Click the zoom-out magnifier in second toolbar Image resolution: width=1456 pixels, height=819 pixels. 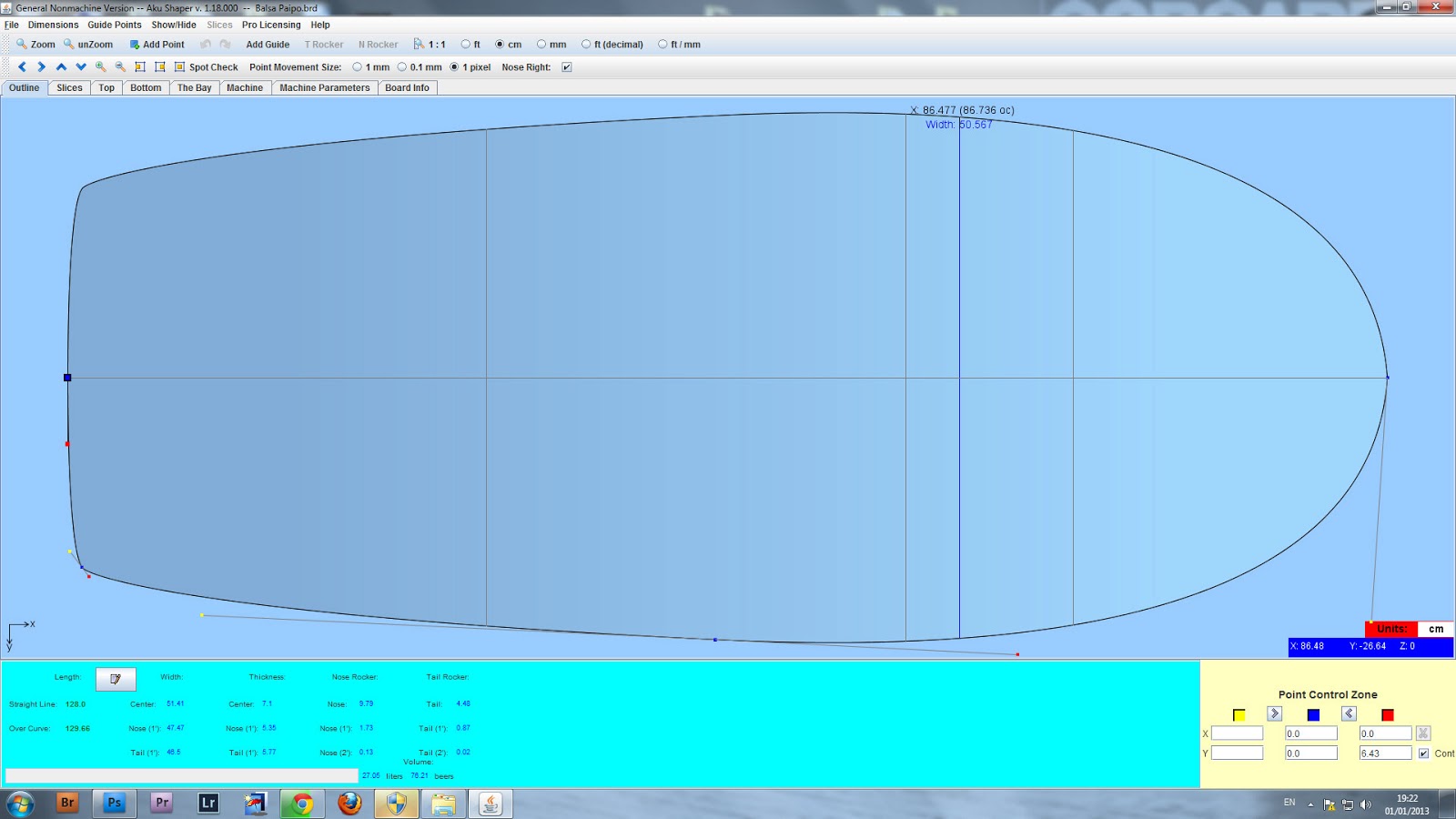[x=120, y=67]
